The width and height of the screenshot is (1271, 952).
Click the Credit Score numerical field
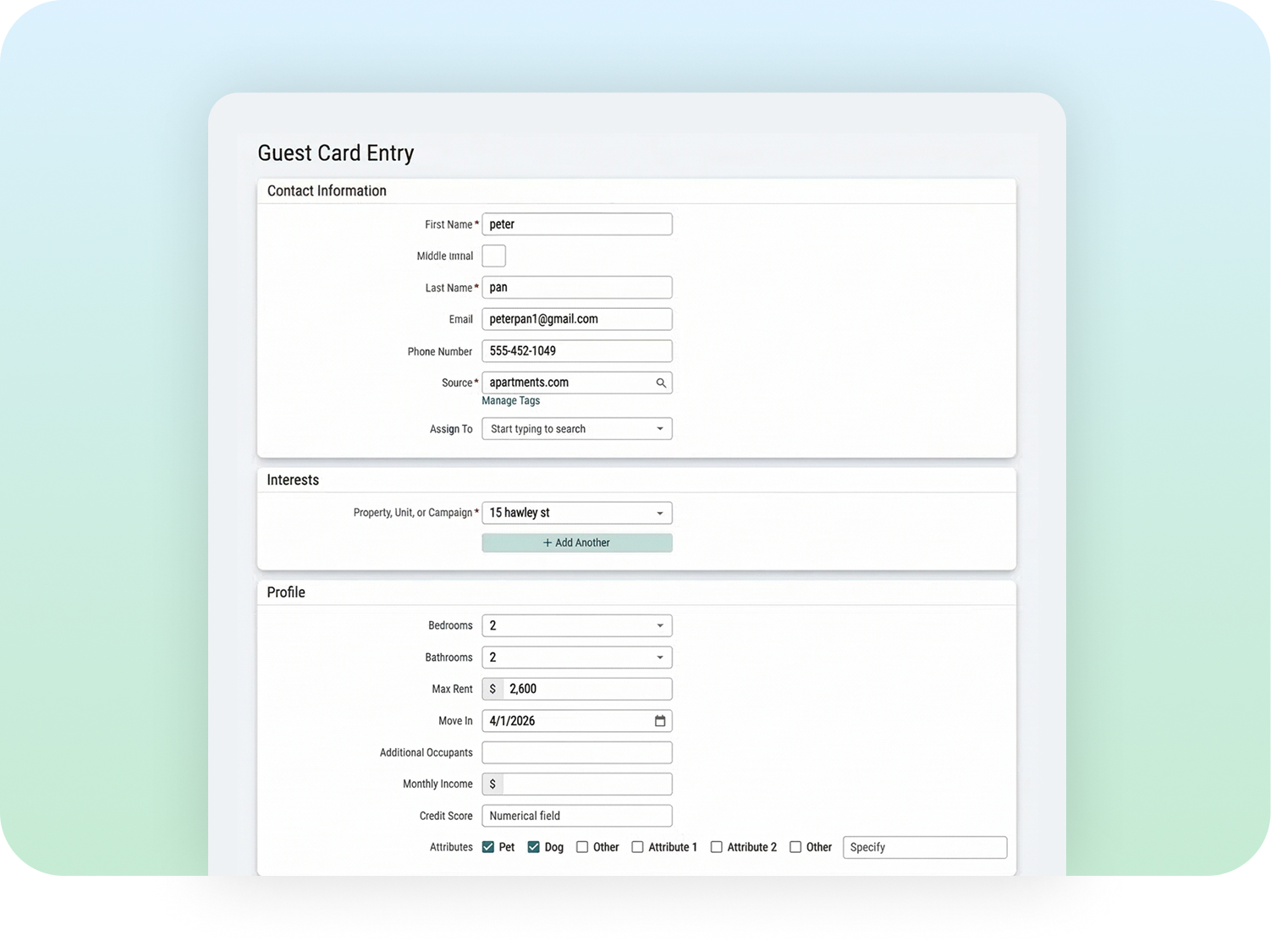point(577,816)
